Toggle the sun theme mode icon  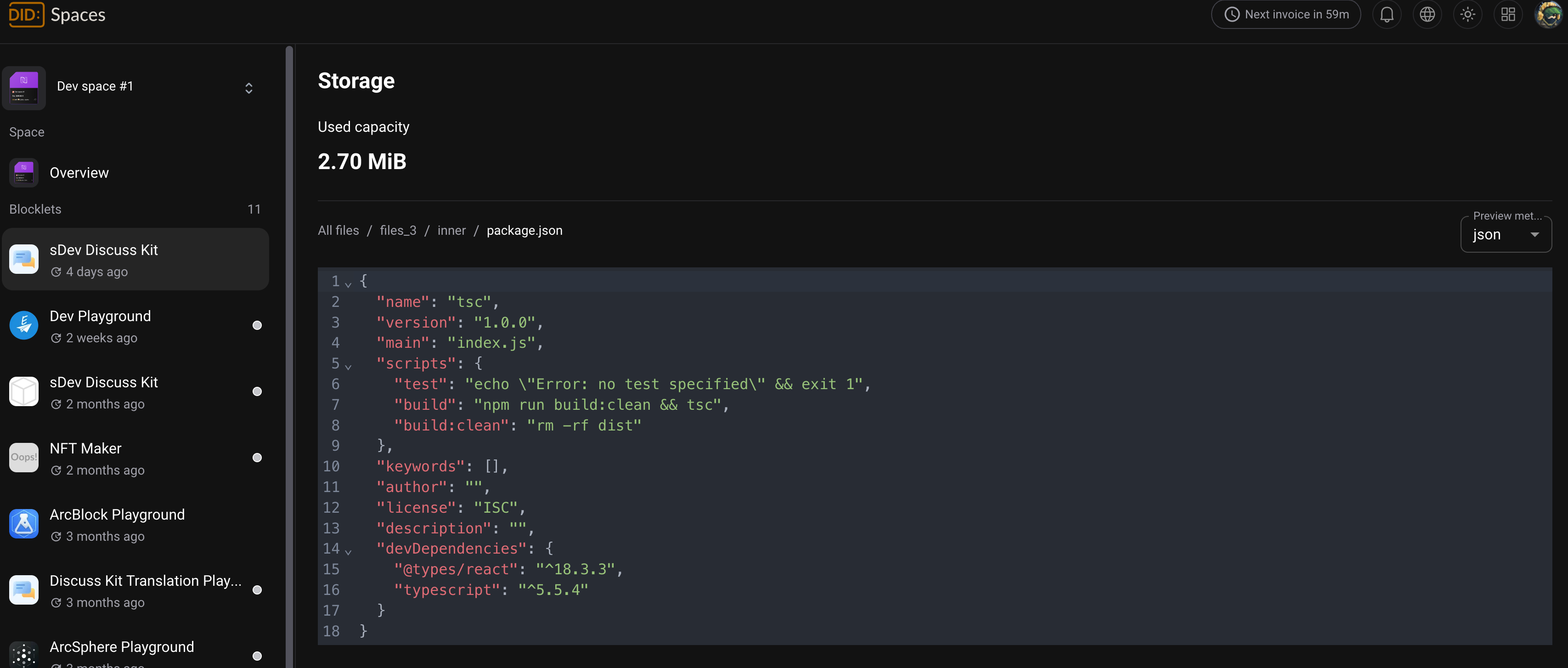[1467, 15]
